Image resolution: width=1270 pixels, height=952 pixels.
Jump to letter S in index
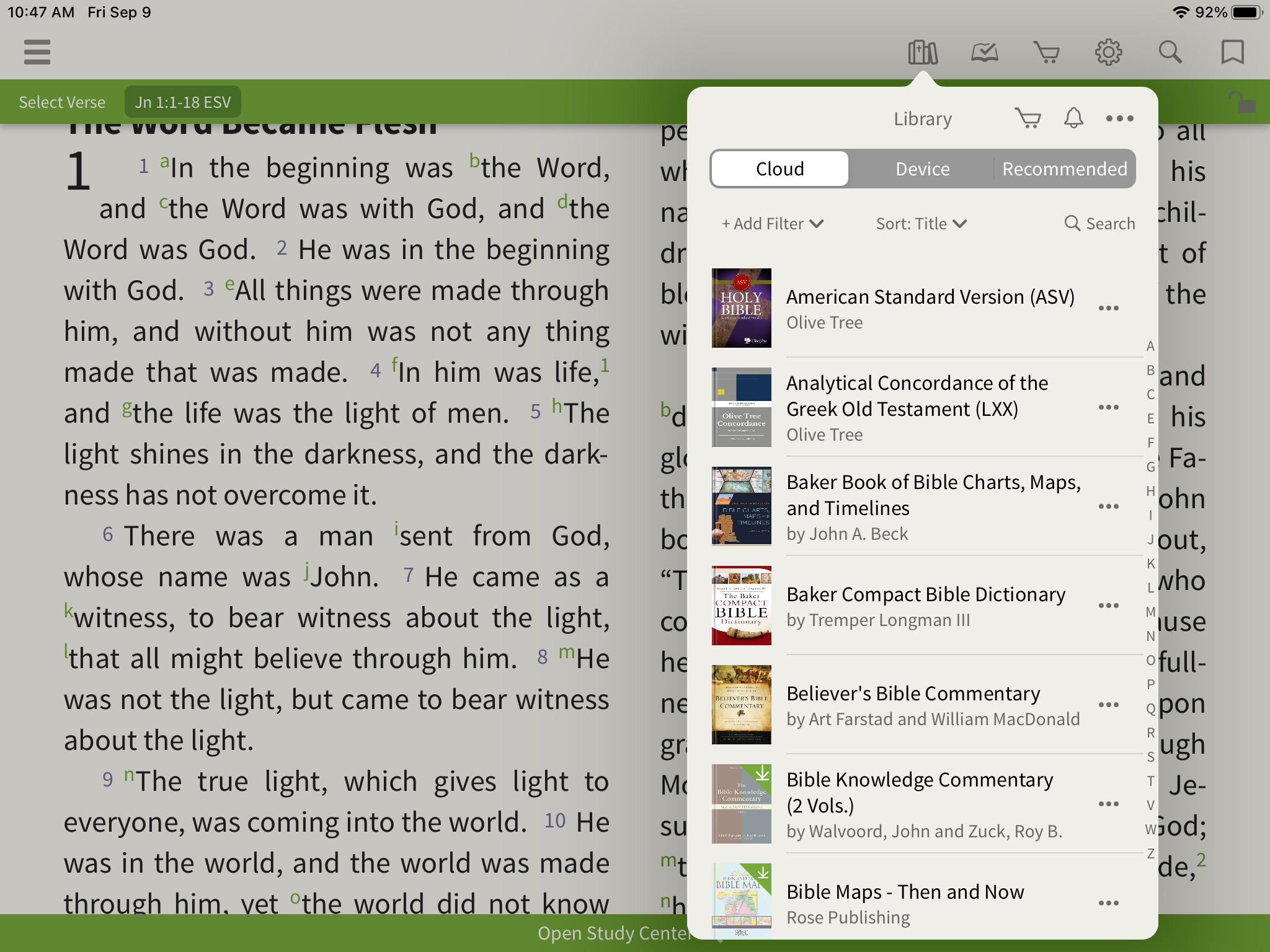(x=1150, y=757)
